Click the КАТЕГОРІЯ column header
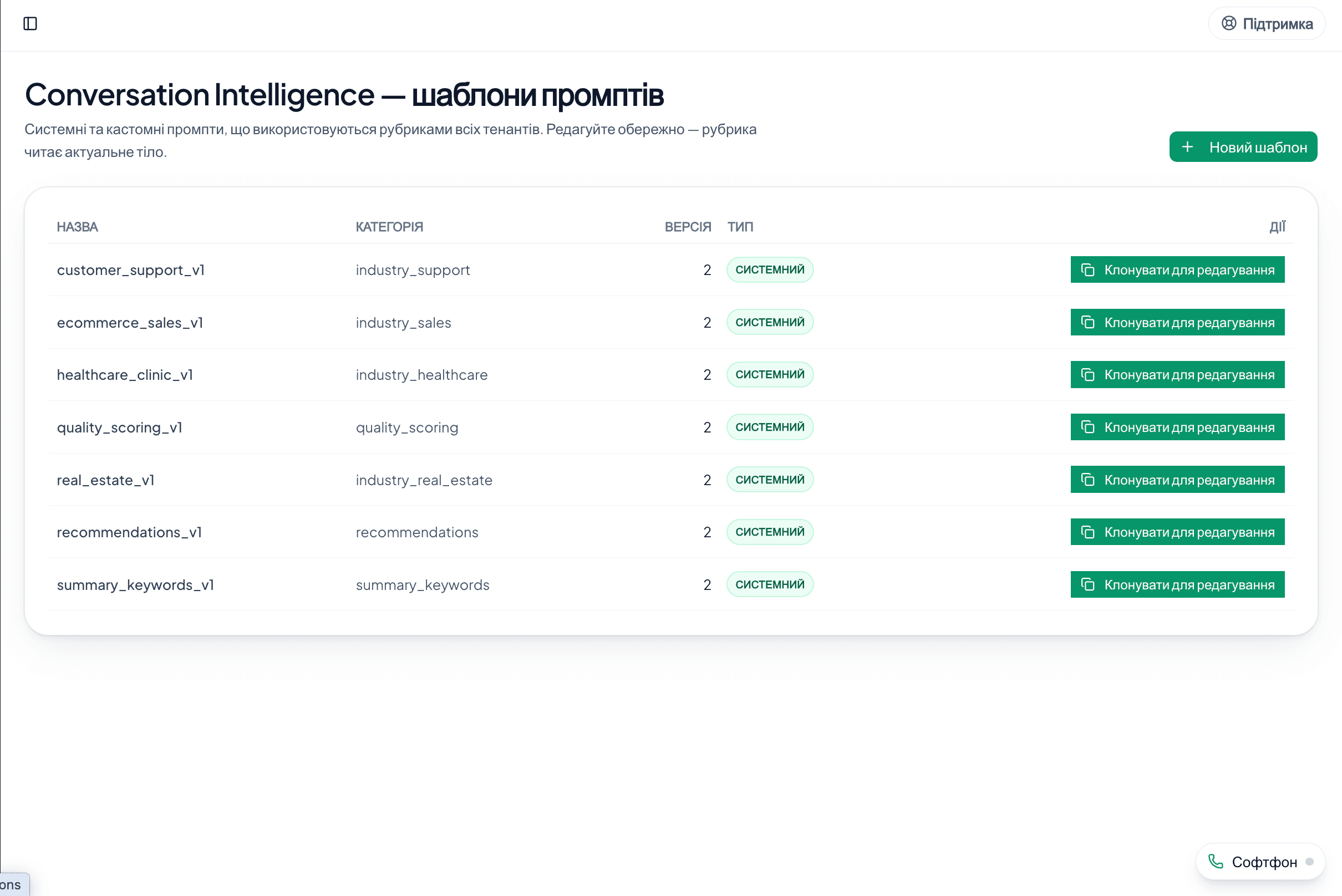 pyautogui.click(x=389, y=227)
